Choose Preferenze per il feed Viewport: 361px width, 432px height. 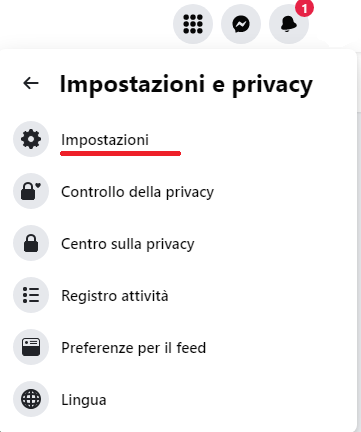point(133,348)
